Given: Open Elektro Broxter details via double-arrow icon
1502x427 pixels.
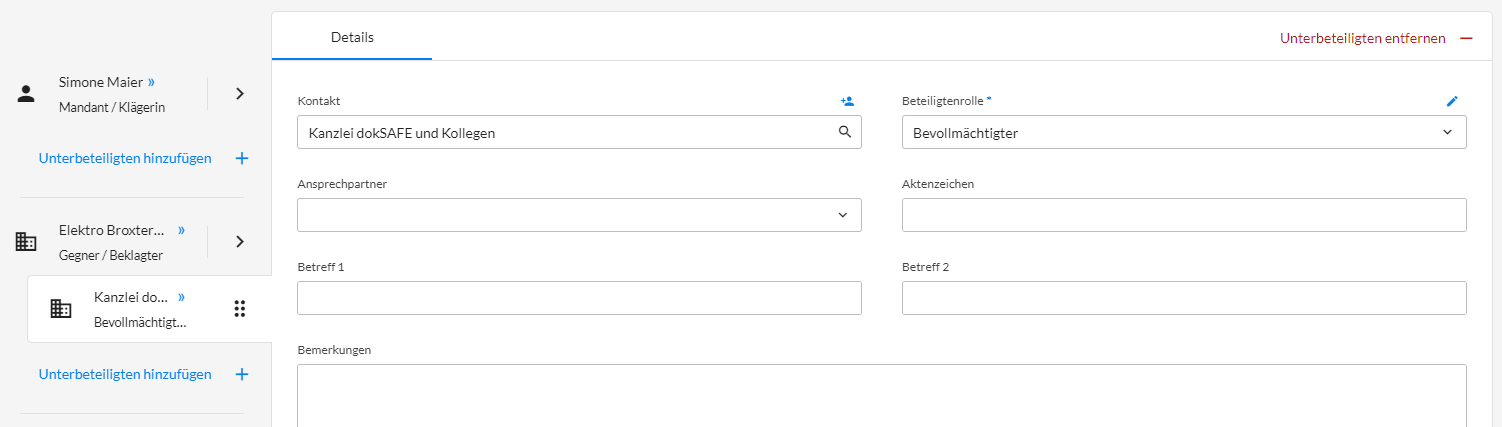Looking at the screenshot, I should click(x=181, y=230).
